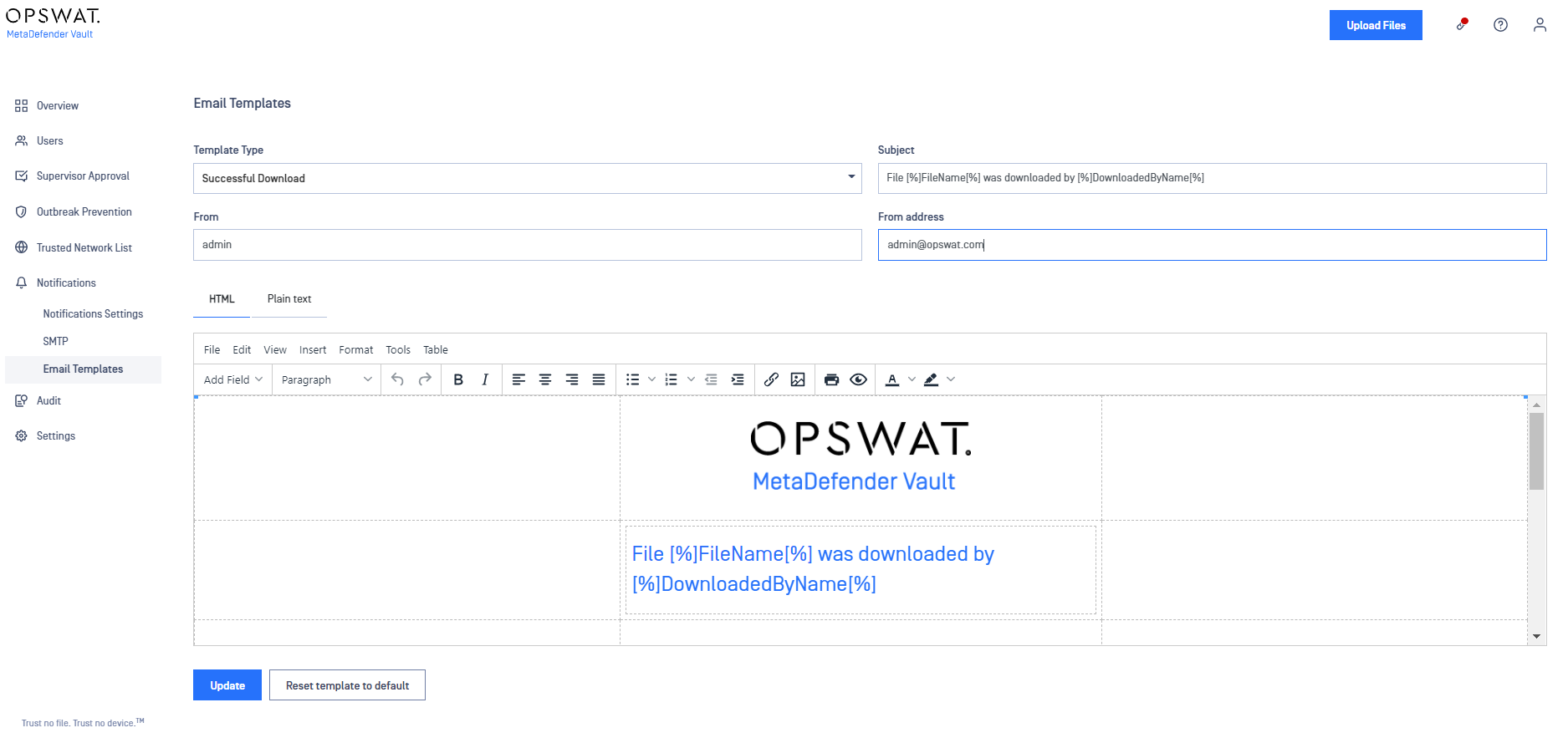Viewport: 1568px width, 738px height.
Task: Switch to the Plain text tab
Action: [x=289, y=299]
